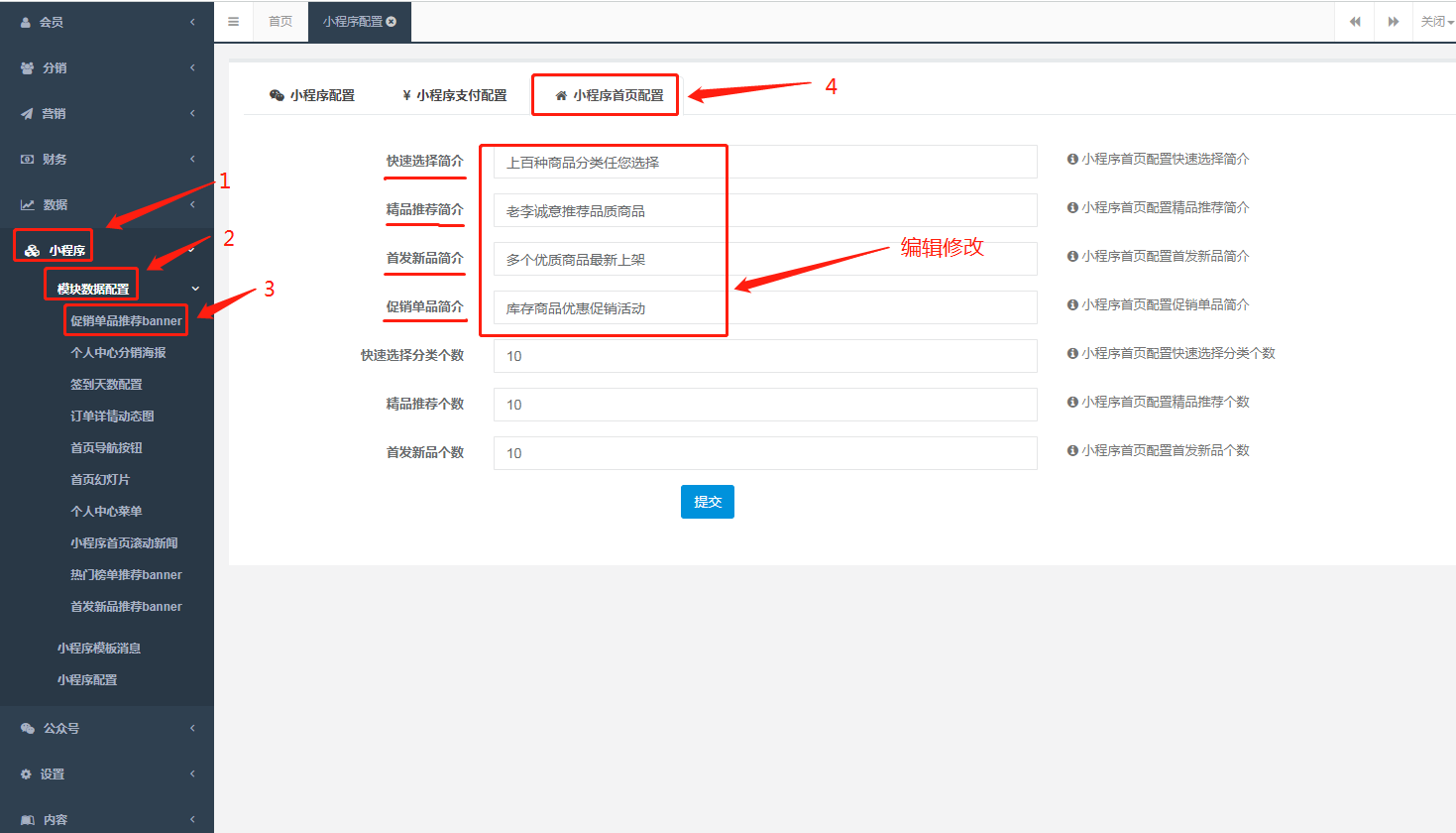The width and height of the screenshot is (1456, 833).
Task: Expand the 营销 menu chevron
Action: [x=192, y=113]
